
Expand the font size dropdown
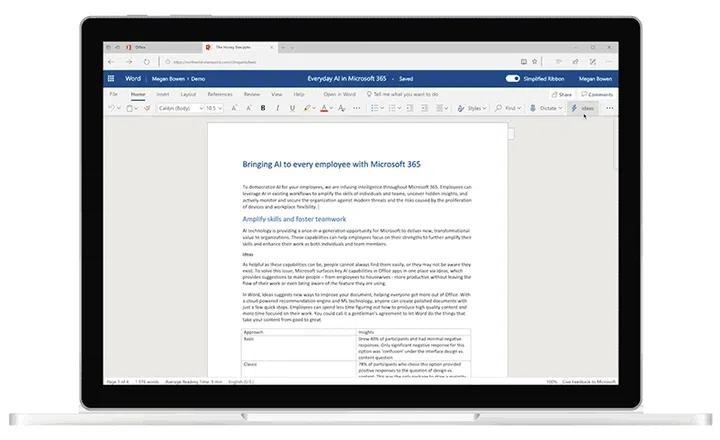pyautogui.click(x=214, y=108)
